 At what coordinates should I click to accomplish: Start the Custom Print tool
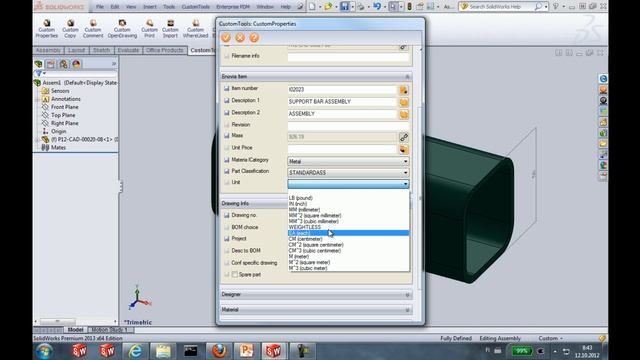pos(149,29)
